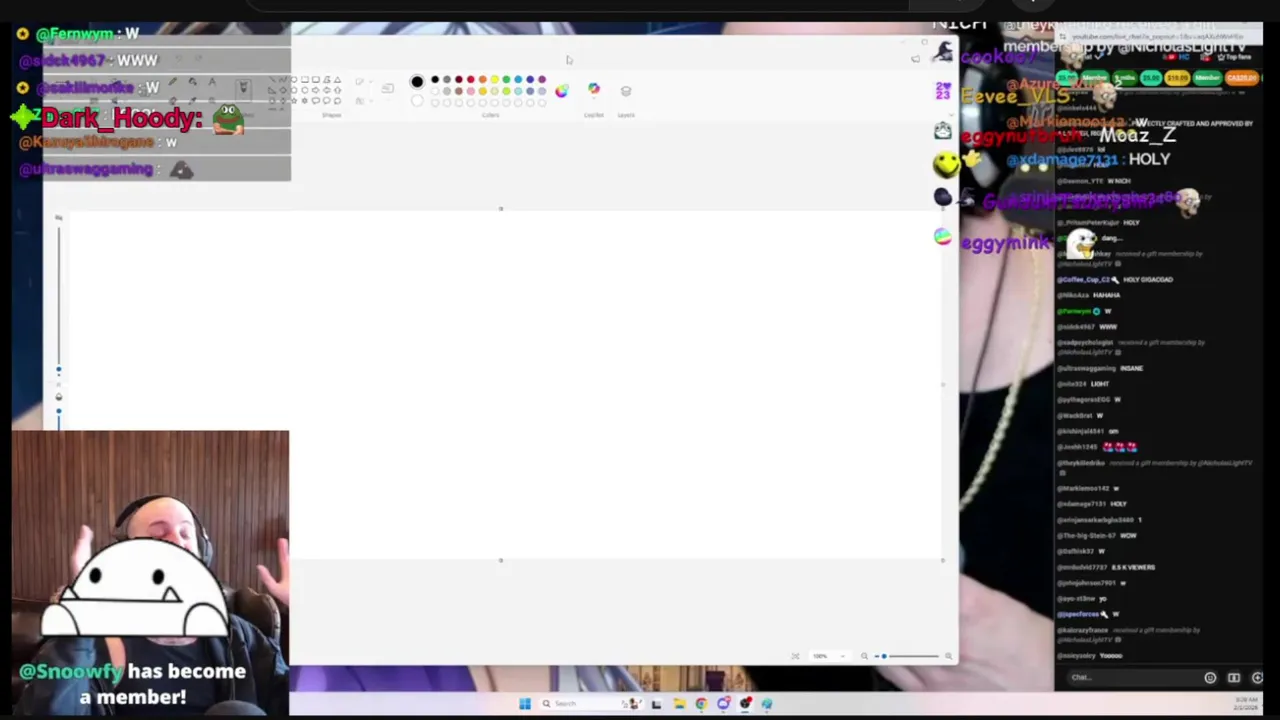The width and height of the screenshot is (1280, 720).
Task: Pick the gray color swatch in top palette row
Action: point(447,79)
